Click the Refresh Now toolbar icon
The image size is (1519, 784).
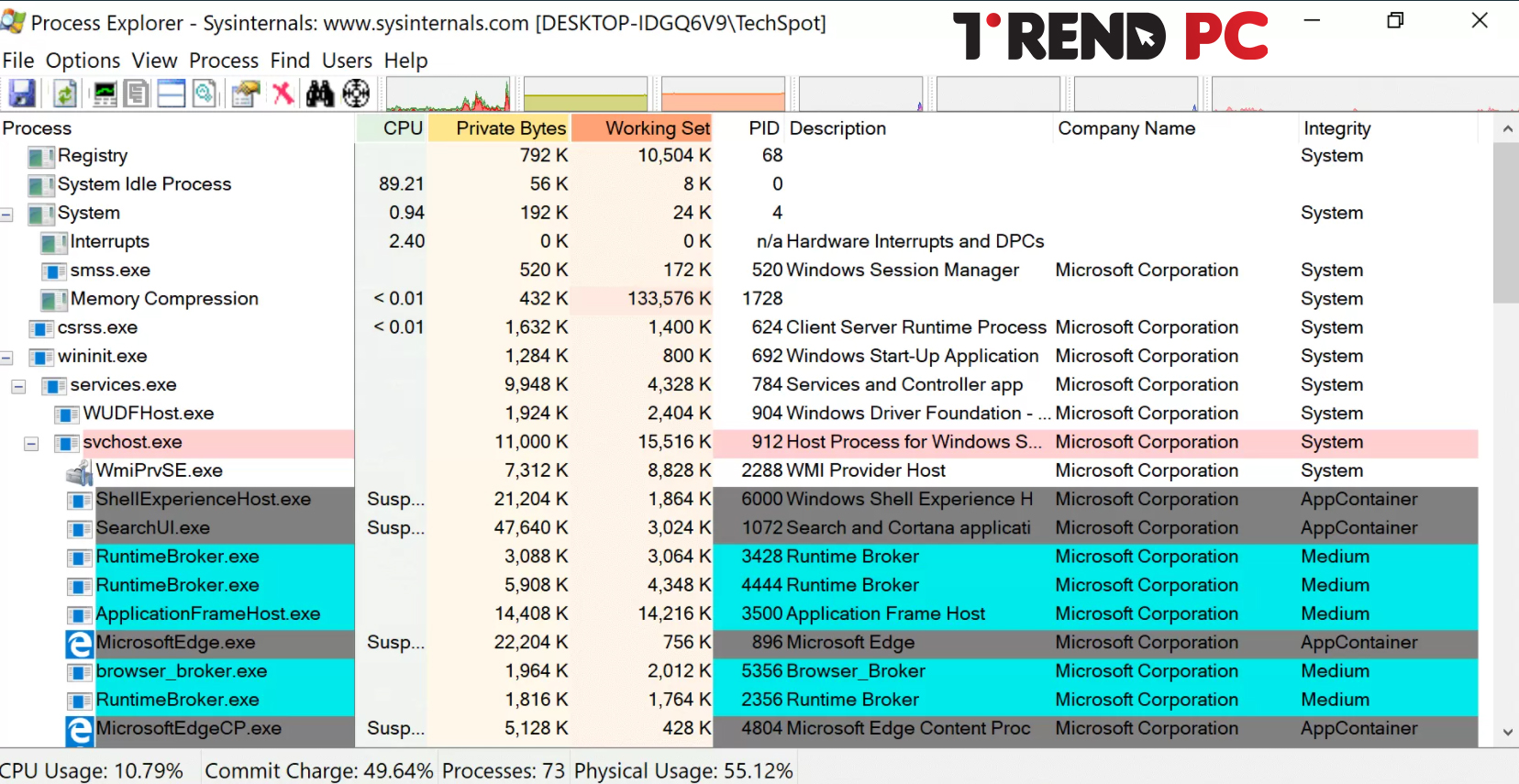coord(64,93)
